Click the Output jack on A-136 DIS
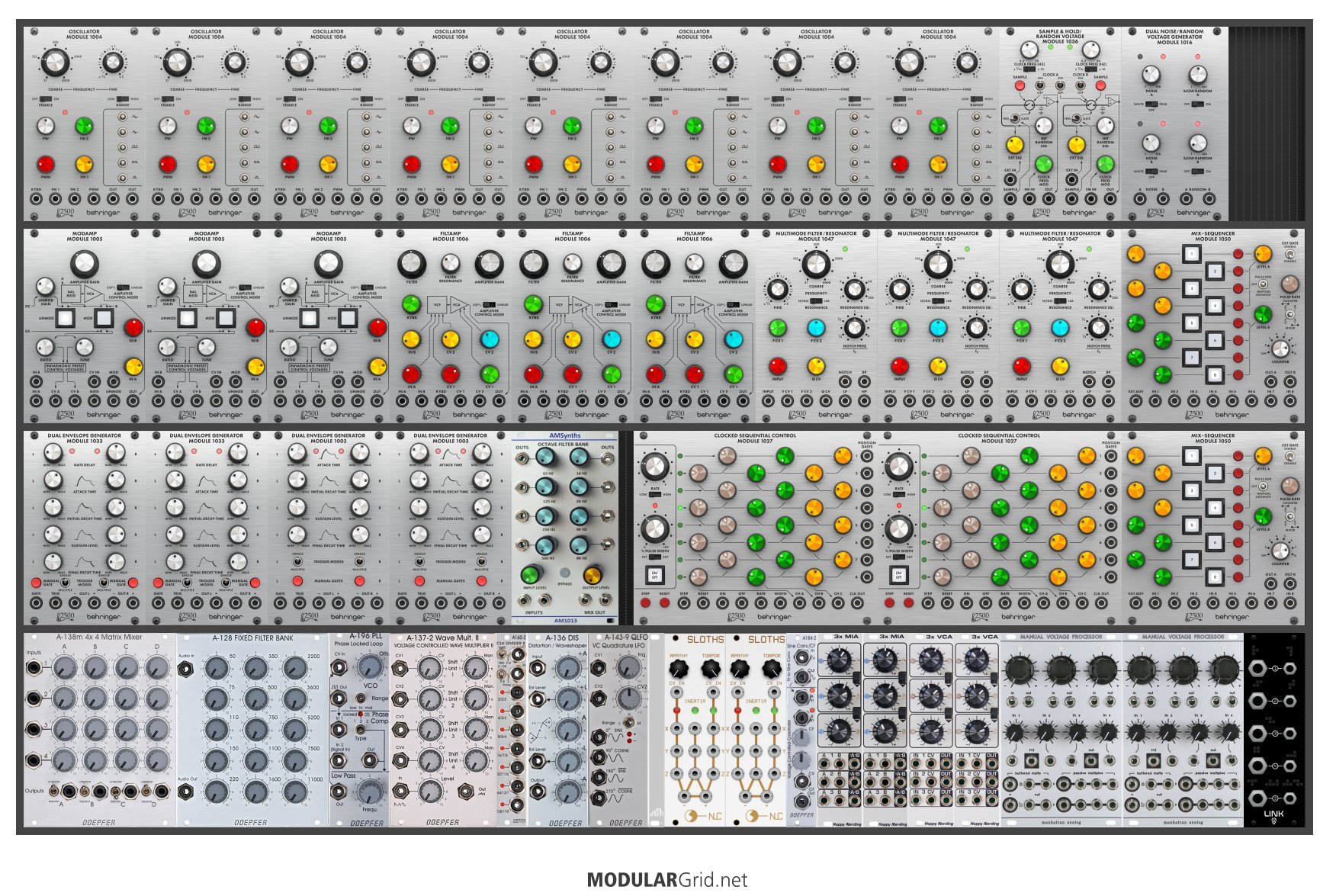The height and width of the screenshot is (896, 1336). [538, 793]
